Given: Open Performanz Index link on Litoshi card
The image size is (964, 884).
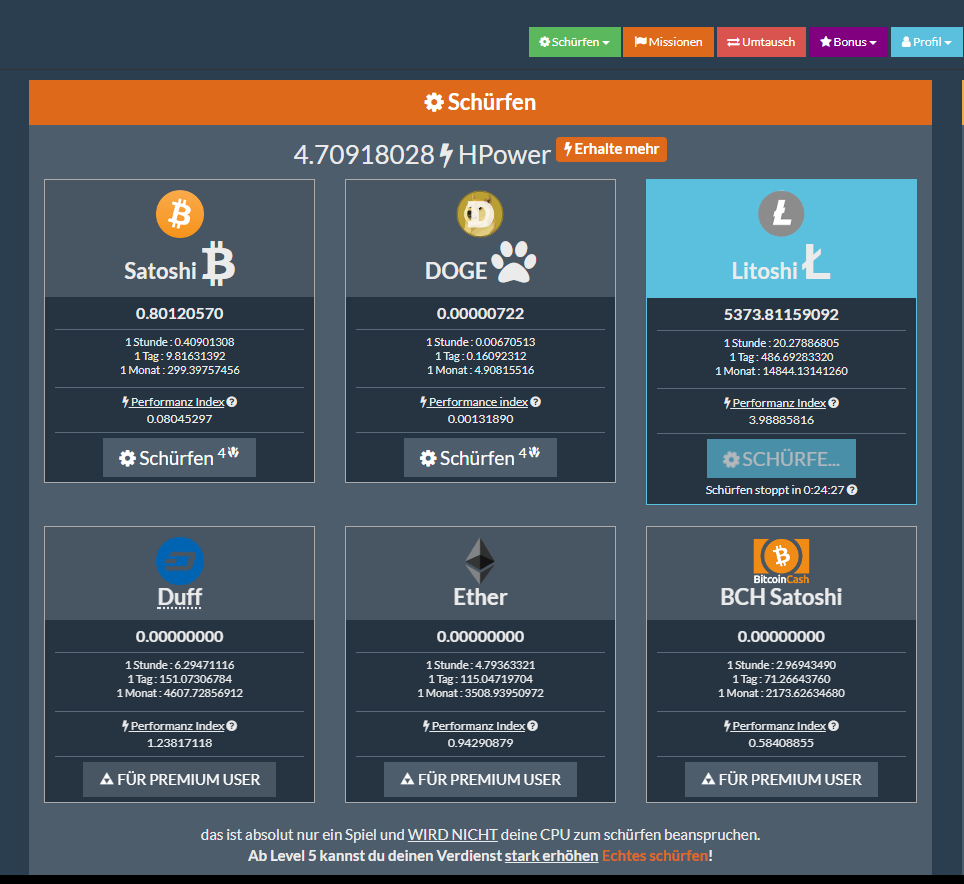Looking at the screenshot, I should (778, 403).
